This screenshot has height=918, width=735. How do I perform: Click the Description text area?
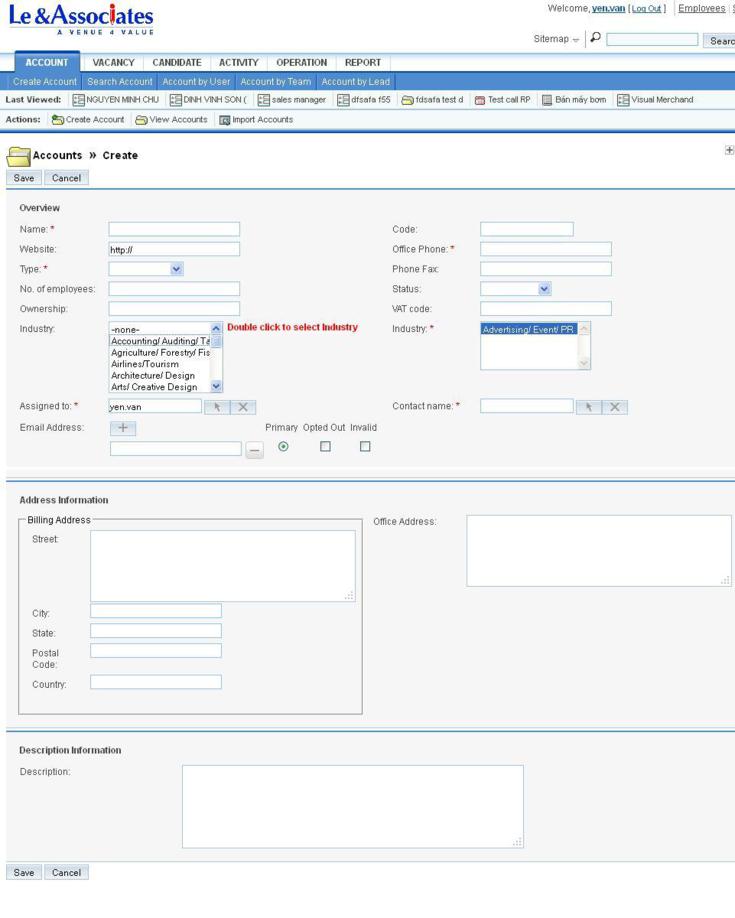pyautogui.click(x=353, y=807)
